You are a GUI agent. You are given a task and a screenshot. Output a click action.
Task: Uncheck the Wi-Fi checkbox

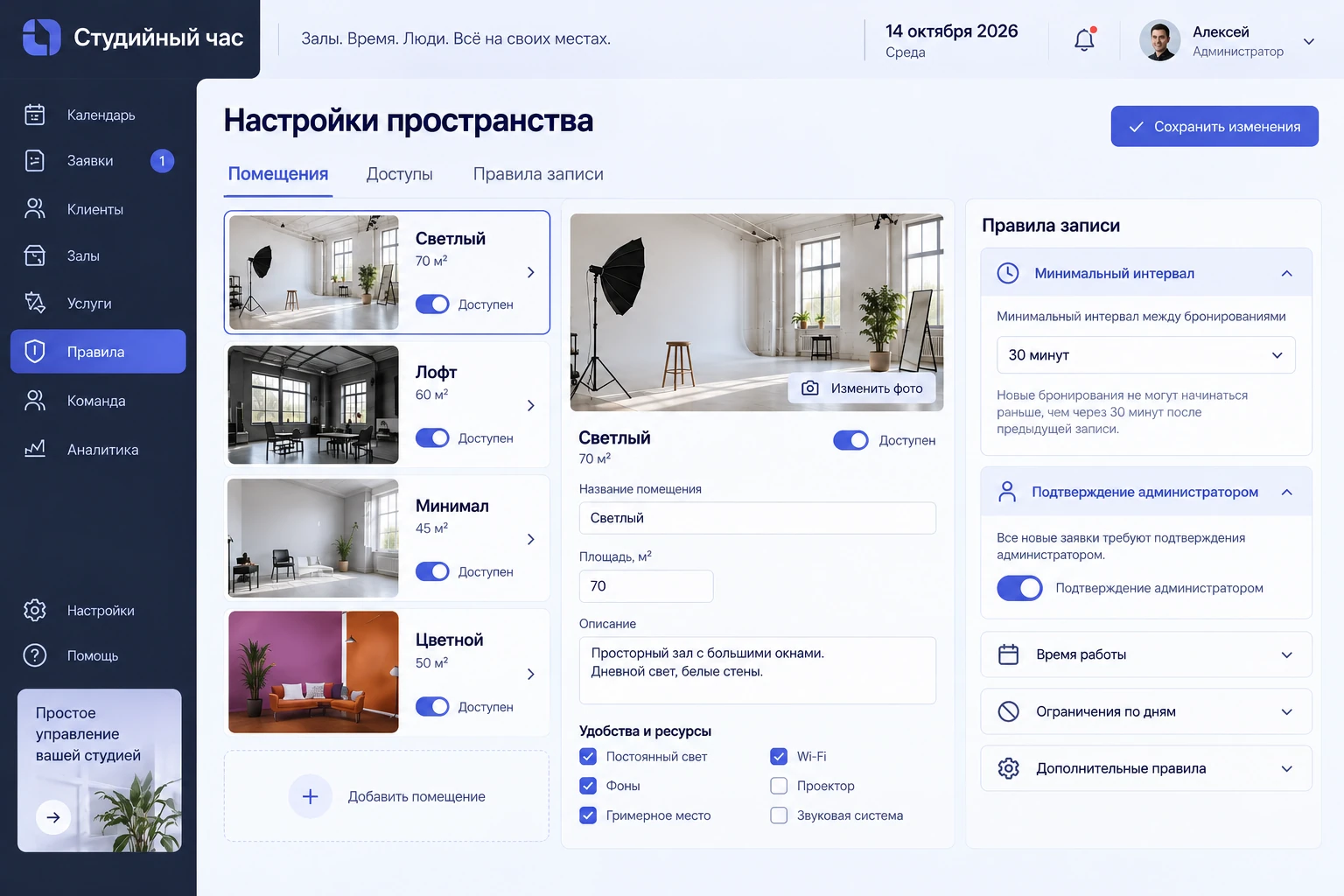[779, 756]
